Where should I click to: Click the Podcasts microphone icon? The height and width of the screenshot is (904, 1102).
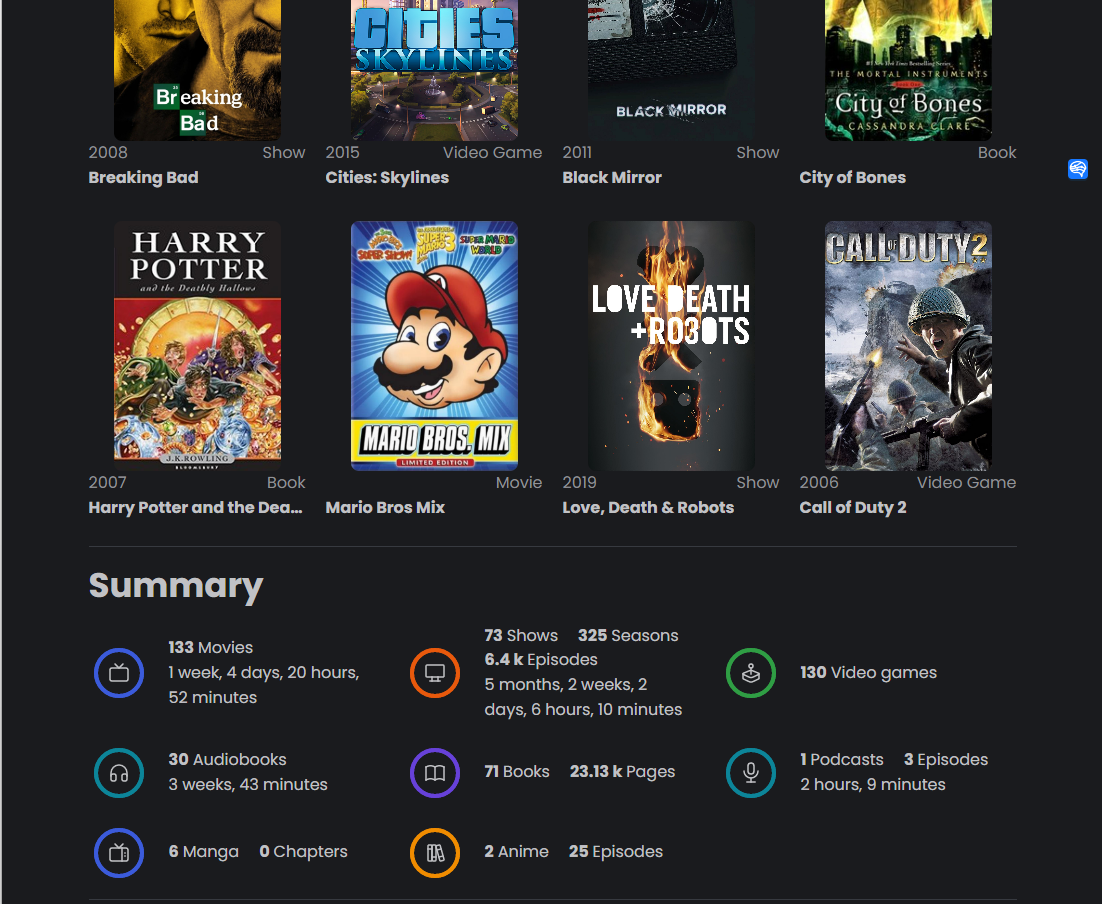(751, 773)
